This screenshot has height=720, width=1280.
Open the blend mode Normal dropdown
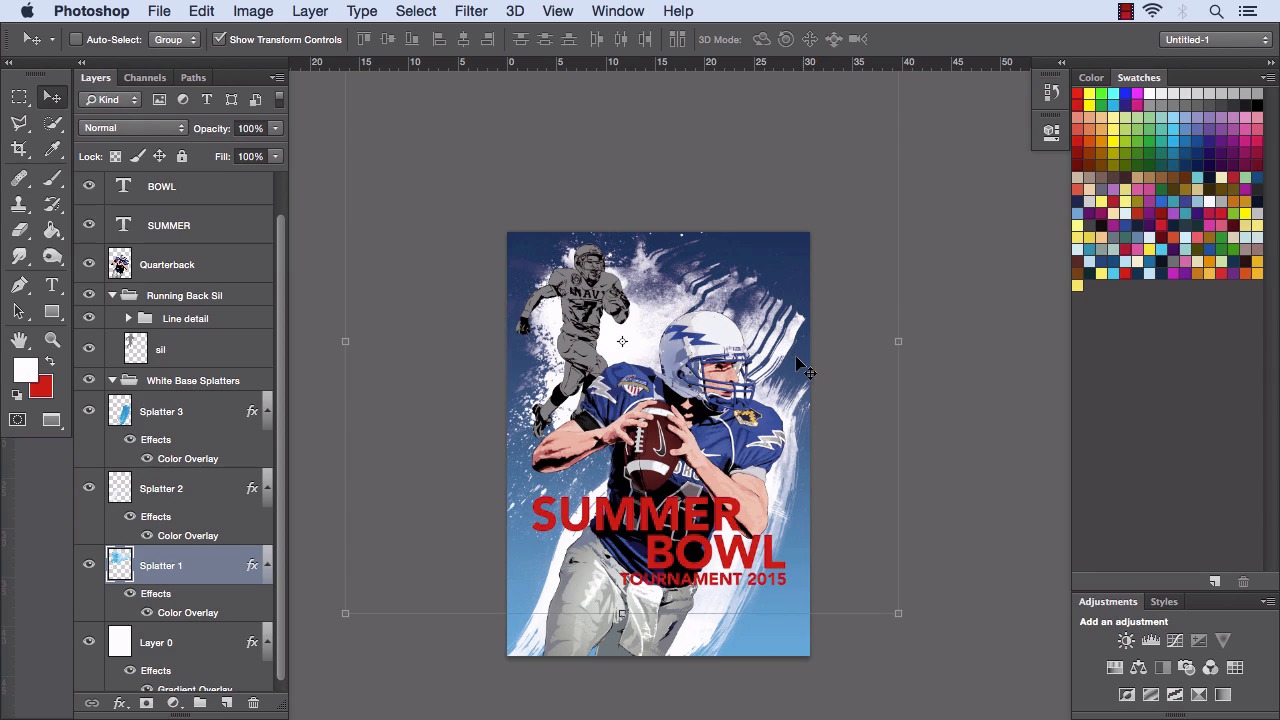pyautogui.click(x=134, y=128)
